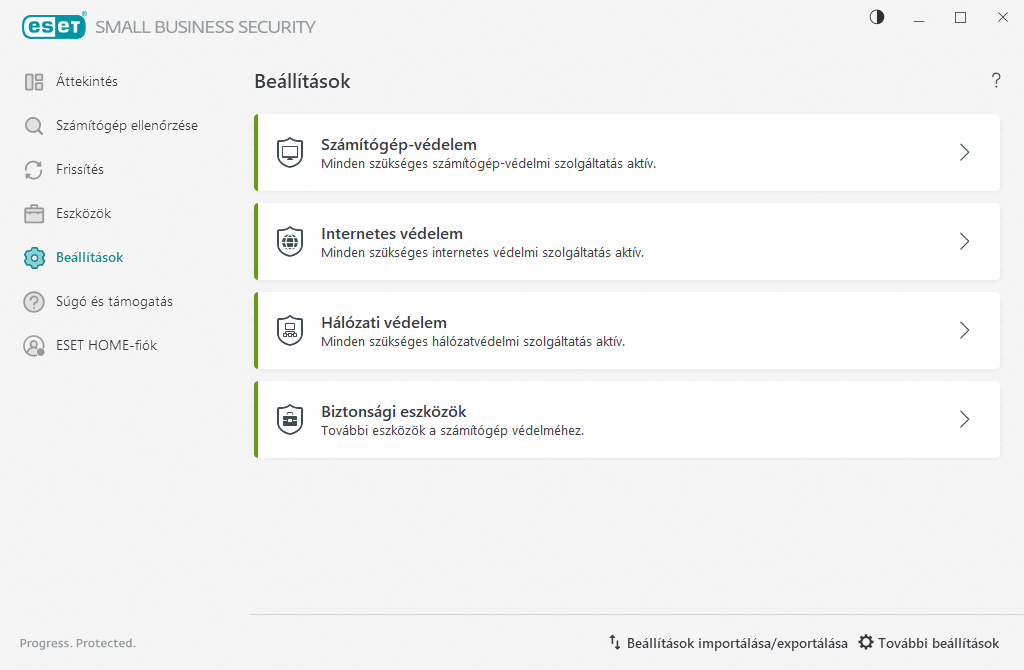
Task: Click the ESET HOME-fiók user icon
Action: pyautogui.click(x=34, y=346)
